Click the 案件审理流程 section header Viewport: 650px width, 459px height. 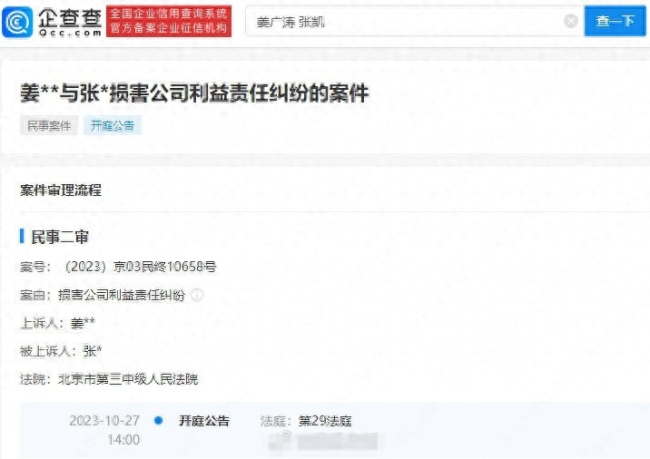click(x=61, y=190)
